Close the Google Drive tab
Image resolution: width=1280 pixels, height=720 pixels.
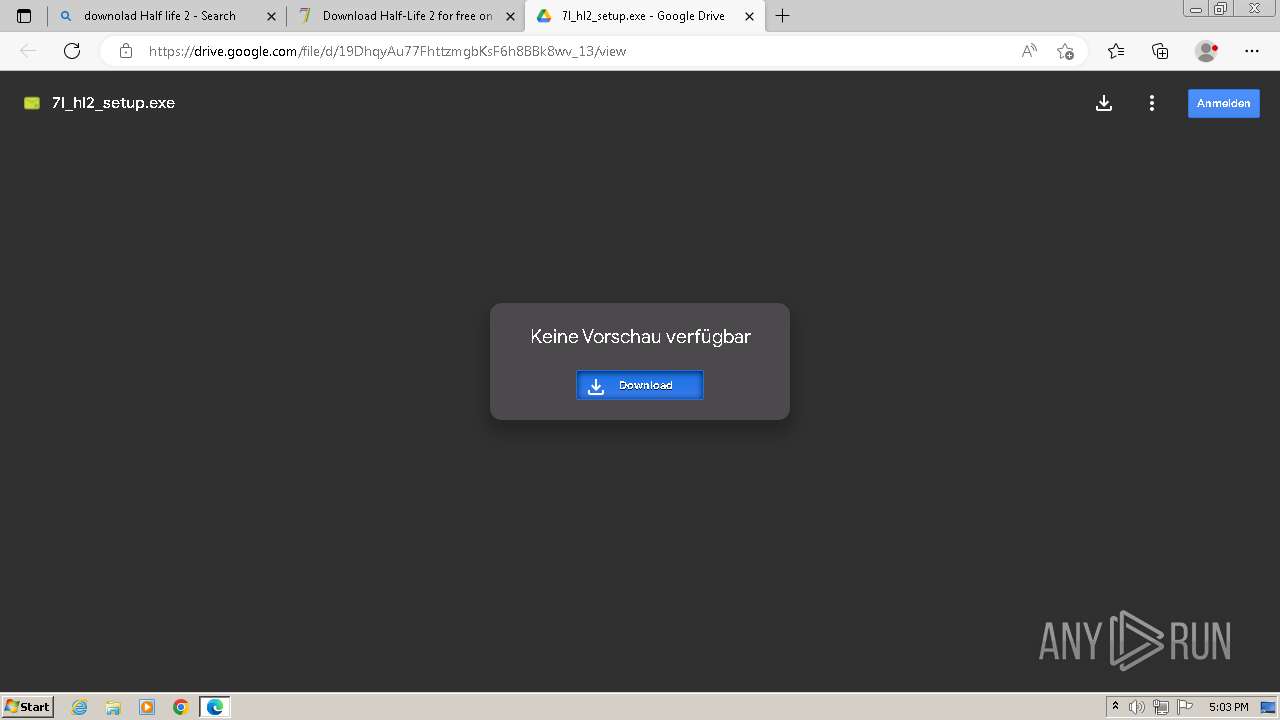[x=749, y=16]
